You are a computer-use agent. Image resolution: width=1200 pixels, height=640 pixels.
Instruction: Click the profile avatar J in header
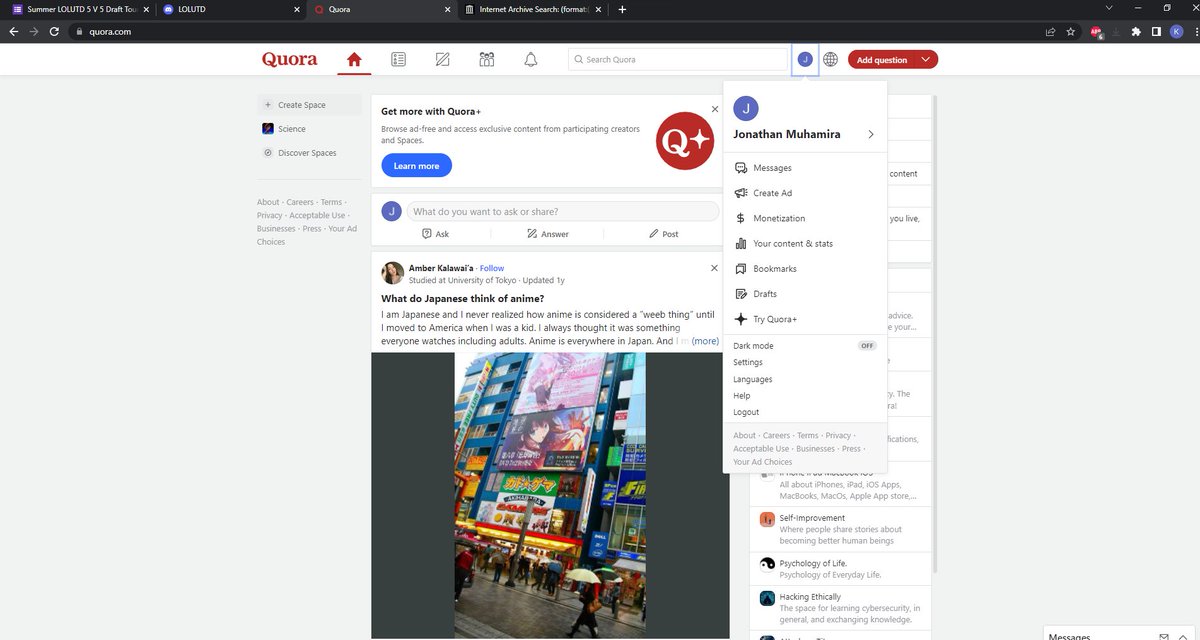point(805,59)
